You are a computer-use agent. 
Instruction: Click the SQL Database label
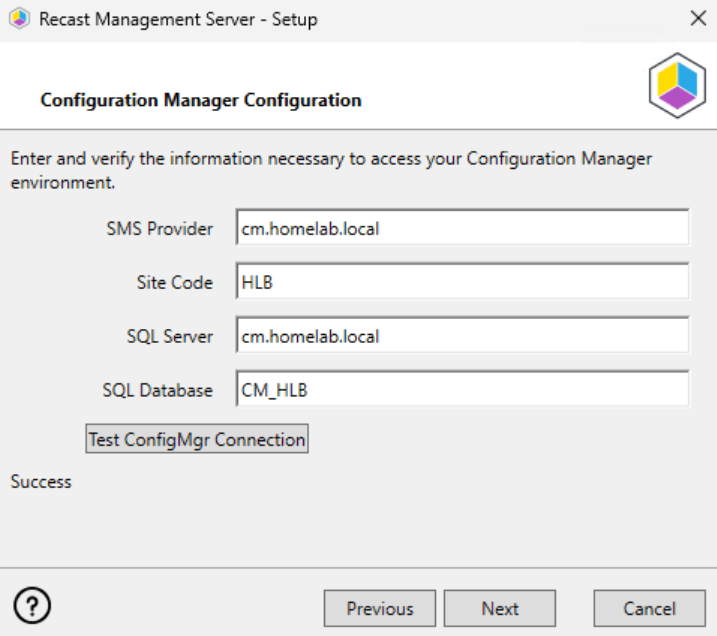click(x=157, y=390)
